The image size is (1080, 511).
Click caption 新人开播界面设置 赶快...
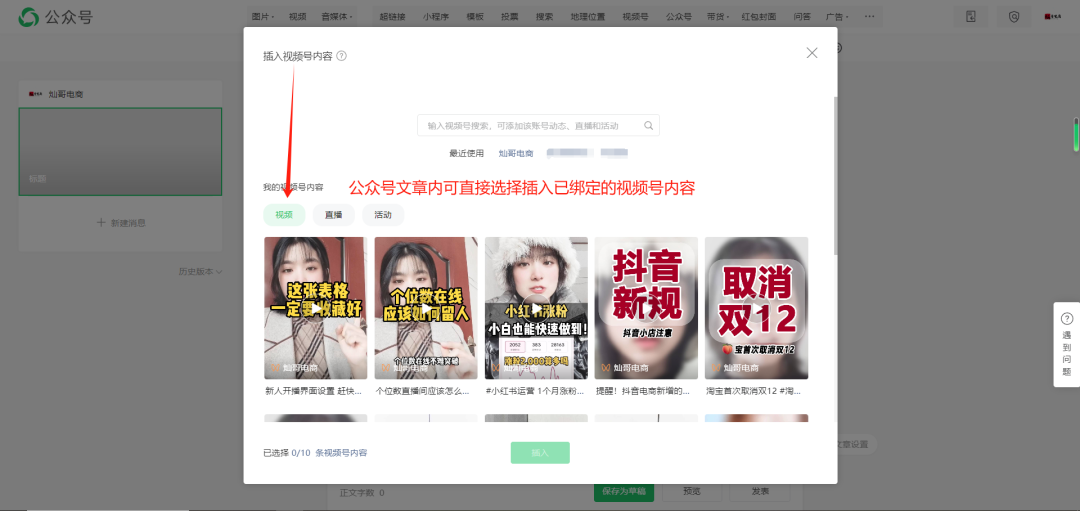(x=313, y=391)
